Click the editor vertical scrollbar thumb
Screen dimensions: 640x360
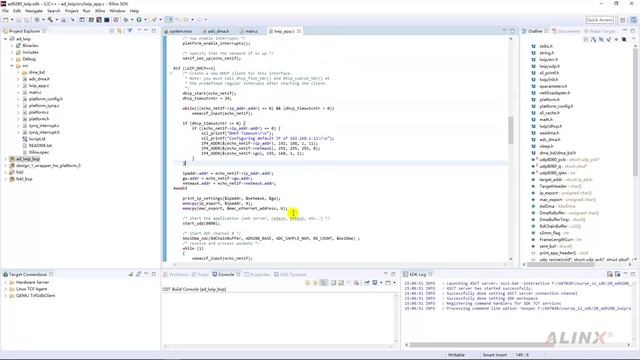pos(511,130)
